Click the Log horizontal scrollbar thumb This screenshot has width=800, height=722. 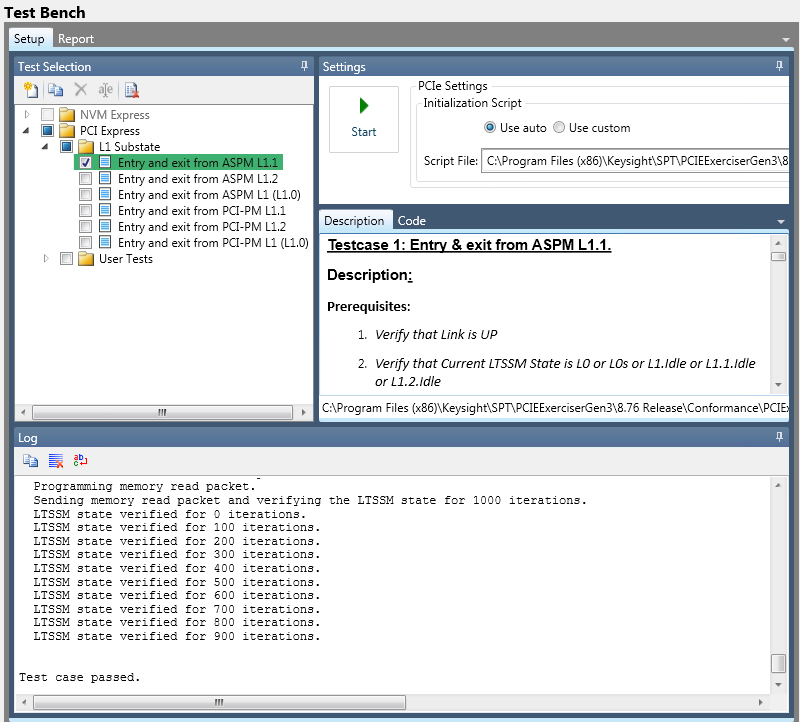coord(218,703)
